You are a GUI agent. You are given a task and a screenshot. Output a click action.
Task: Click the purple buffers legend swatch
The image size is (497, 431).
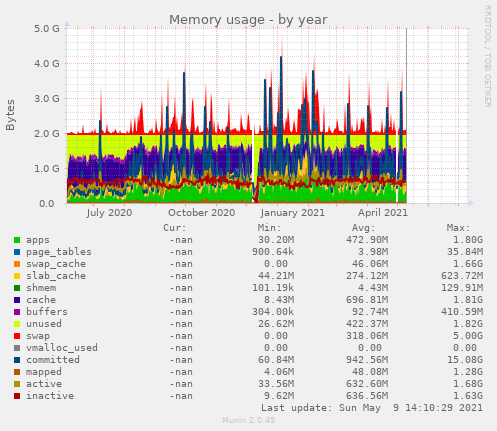coord(17,312)
